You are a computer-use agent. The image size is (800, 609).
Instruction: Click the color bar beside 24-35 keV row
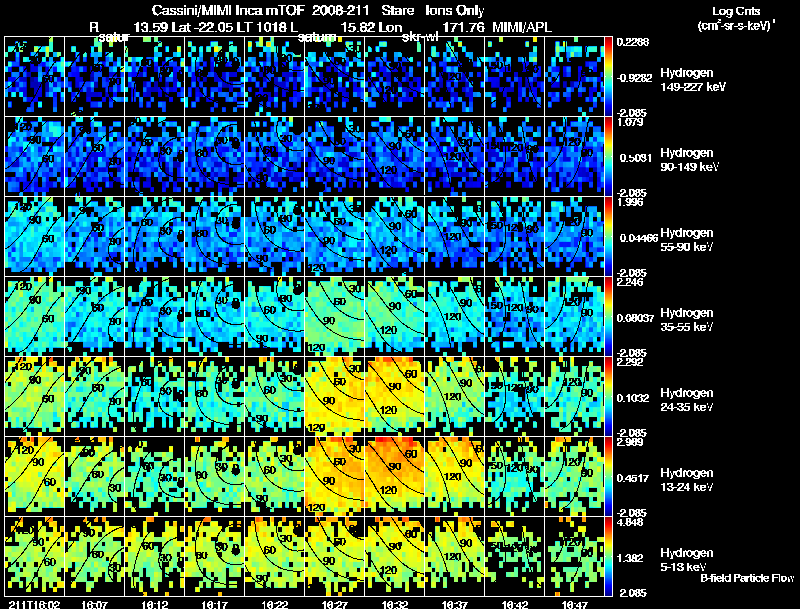coord(608,397)
